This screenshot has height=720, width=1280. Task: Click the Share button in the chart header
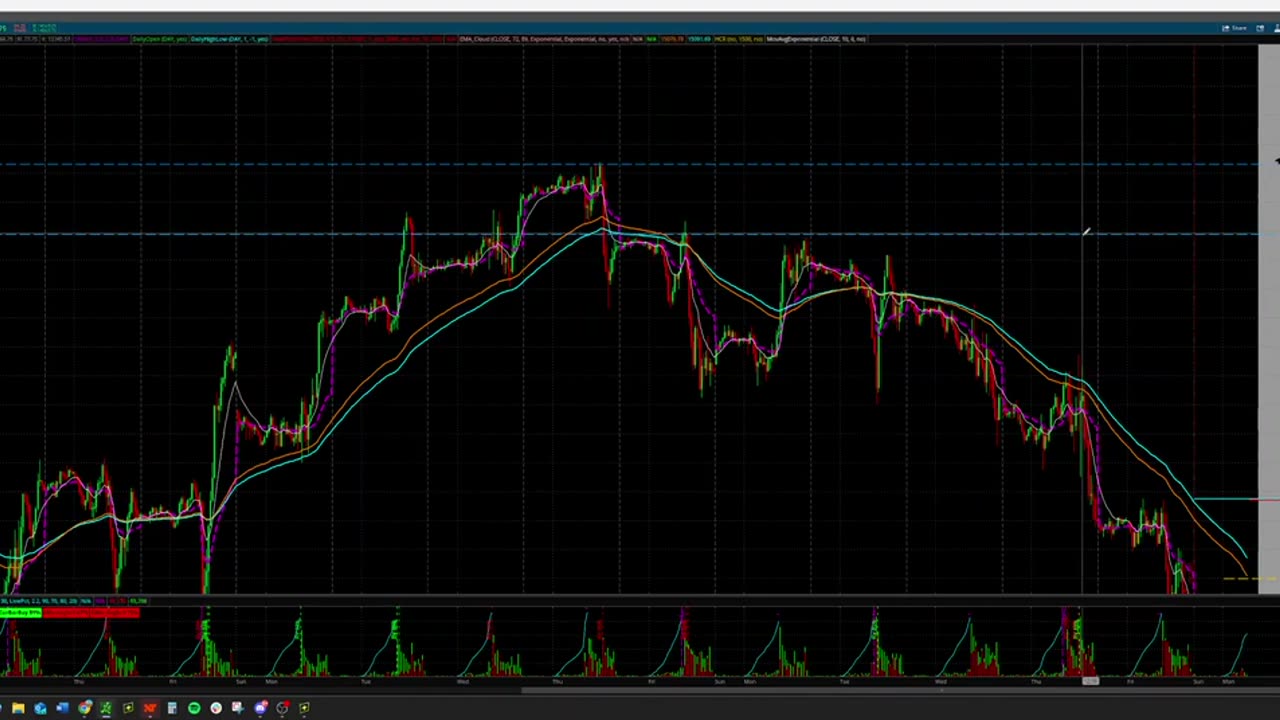tap(1235, 28)
